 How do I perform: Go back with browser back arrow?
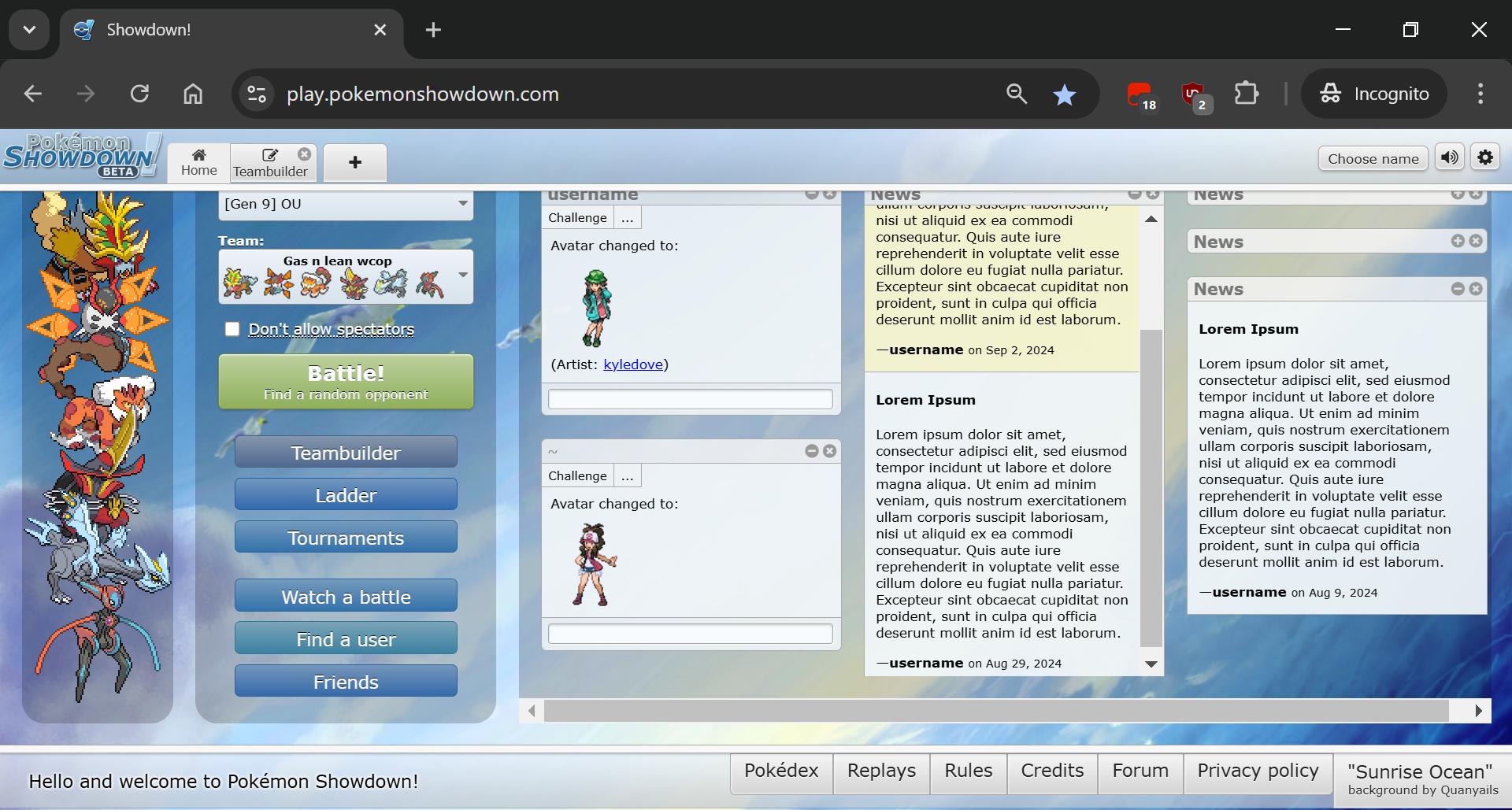pos(33,94)
